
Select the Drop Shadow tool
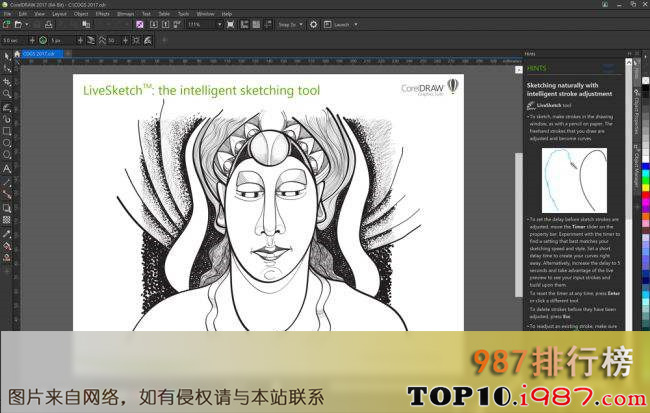pyautogui.click(x=7, y=207)
